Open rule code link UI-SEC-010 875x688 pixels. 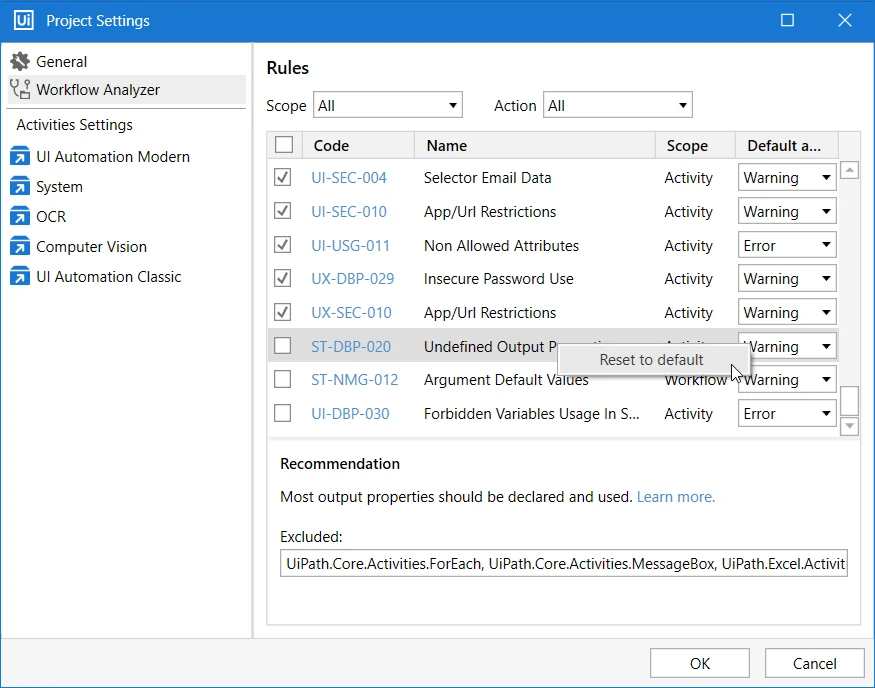349,211
